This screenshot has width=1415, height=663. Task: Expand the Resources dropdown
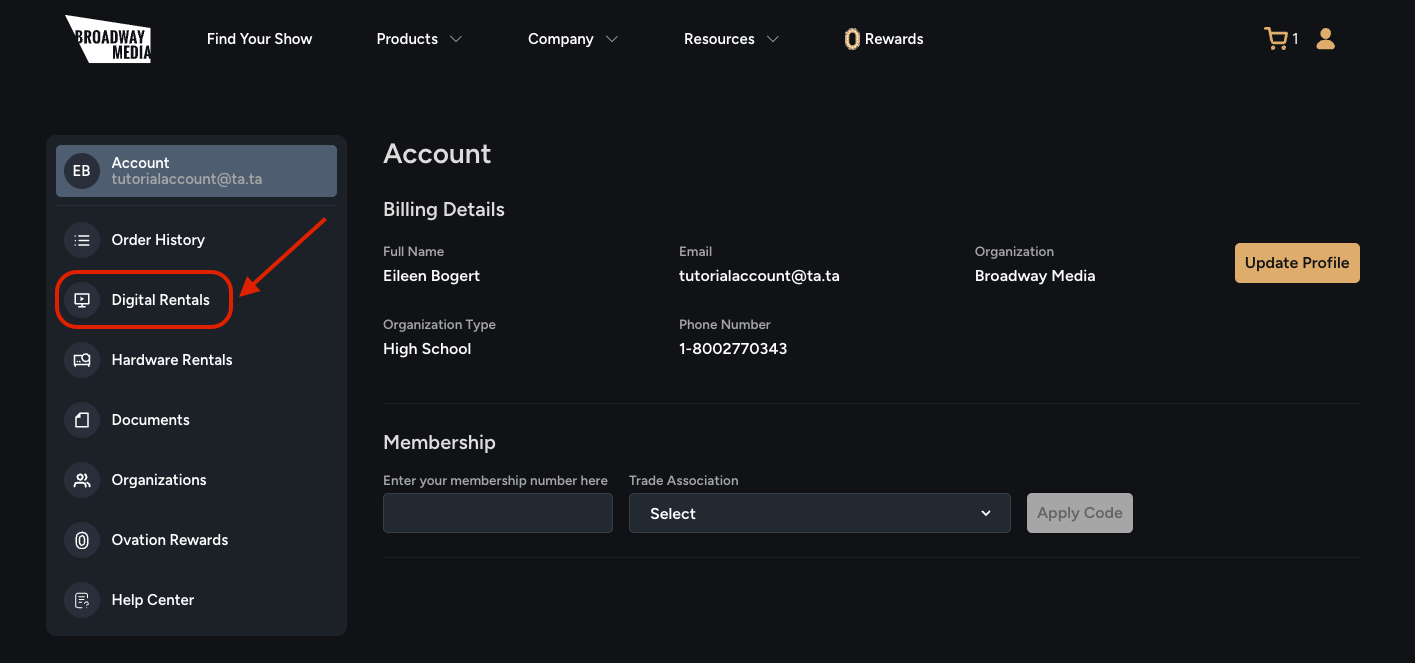coord(731,38)
